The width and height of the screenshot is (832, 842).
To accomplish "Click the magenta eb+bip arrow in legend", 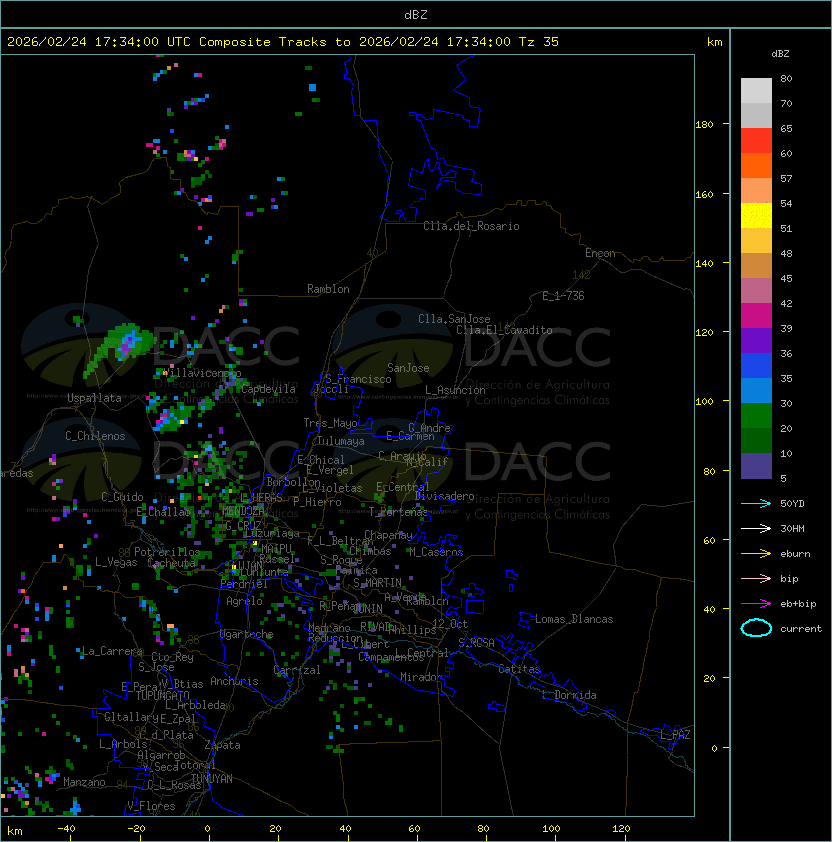I will coord(756,604).
